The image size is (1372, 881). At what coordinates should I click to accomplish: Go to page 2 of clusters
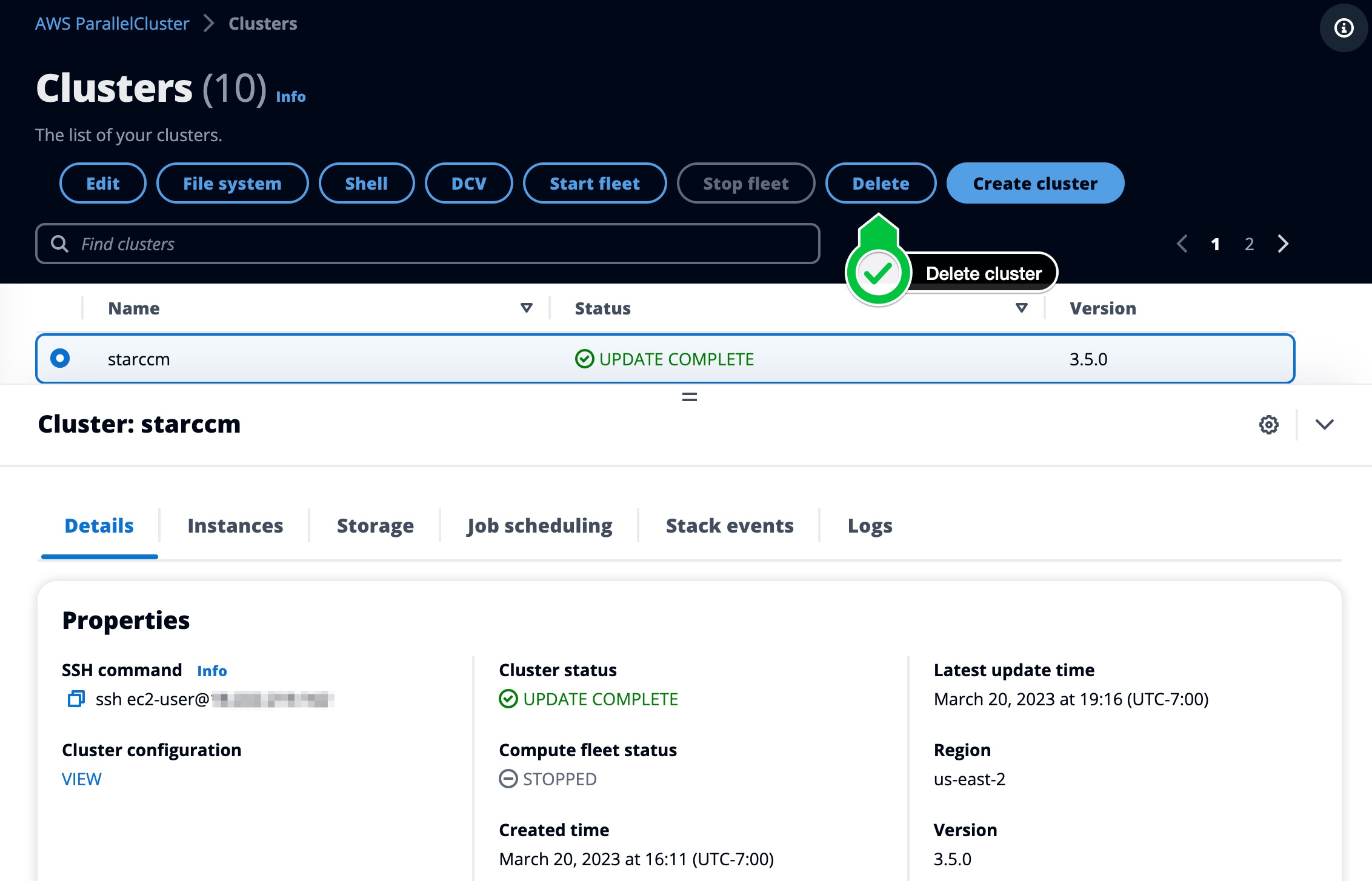tap(1249, 244)
